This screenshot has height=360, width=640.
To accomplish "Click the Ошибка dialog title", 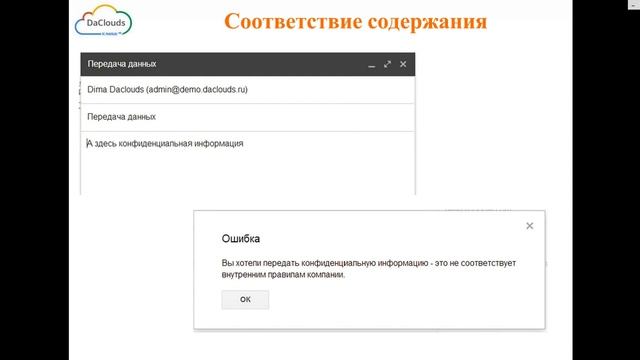I will (x=241, y=238).
